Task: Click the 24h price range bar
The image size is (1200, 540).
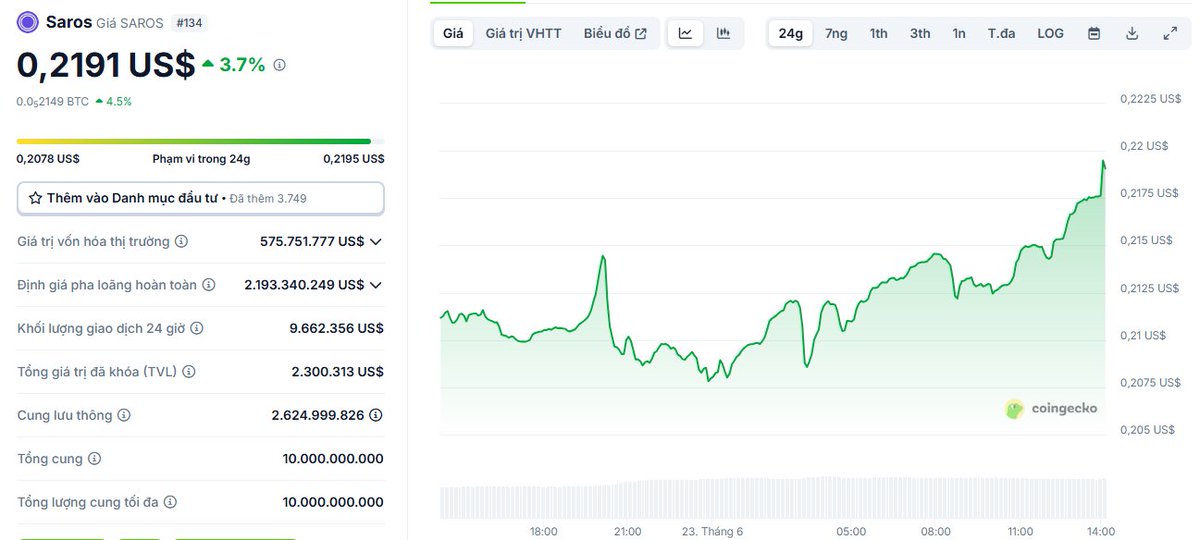Action: pyautogui.click(x=200, y=141)
